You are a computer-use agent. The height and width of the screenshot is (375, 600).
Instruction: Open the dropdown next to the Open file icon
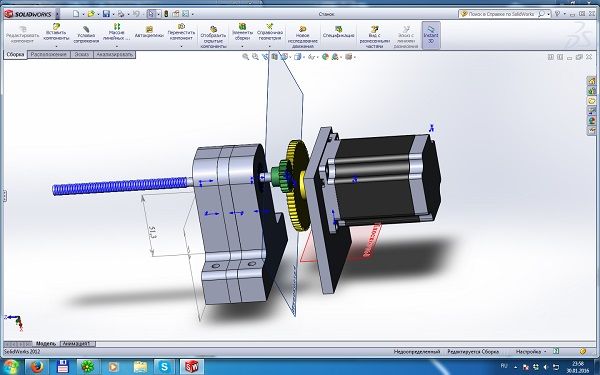98,15
